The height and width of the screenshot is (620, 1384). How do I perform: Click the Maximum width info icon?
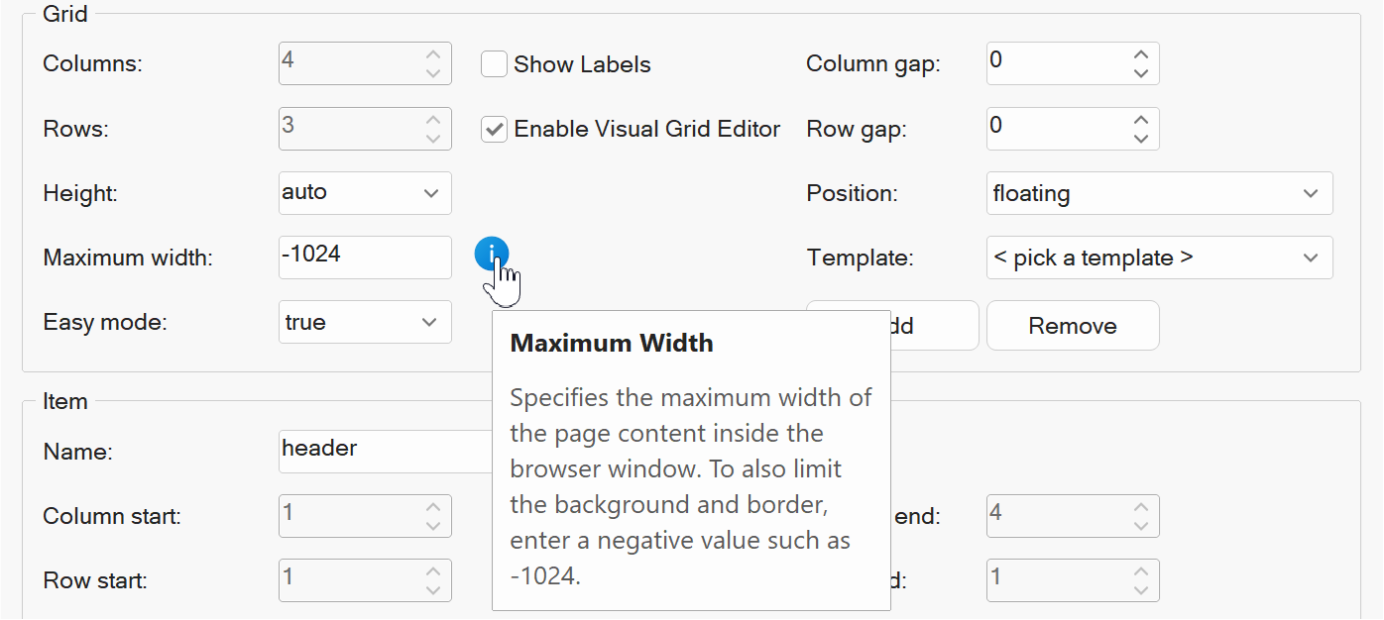tap(491, 256)
